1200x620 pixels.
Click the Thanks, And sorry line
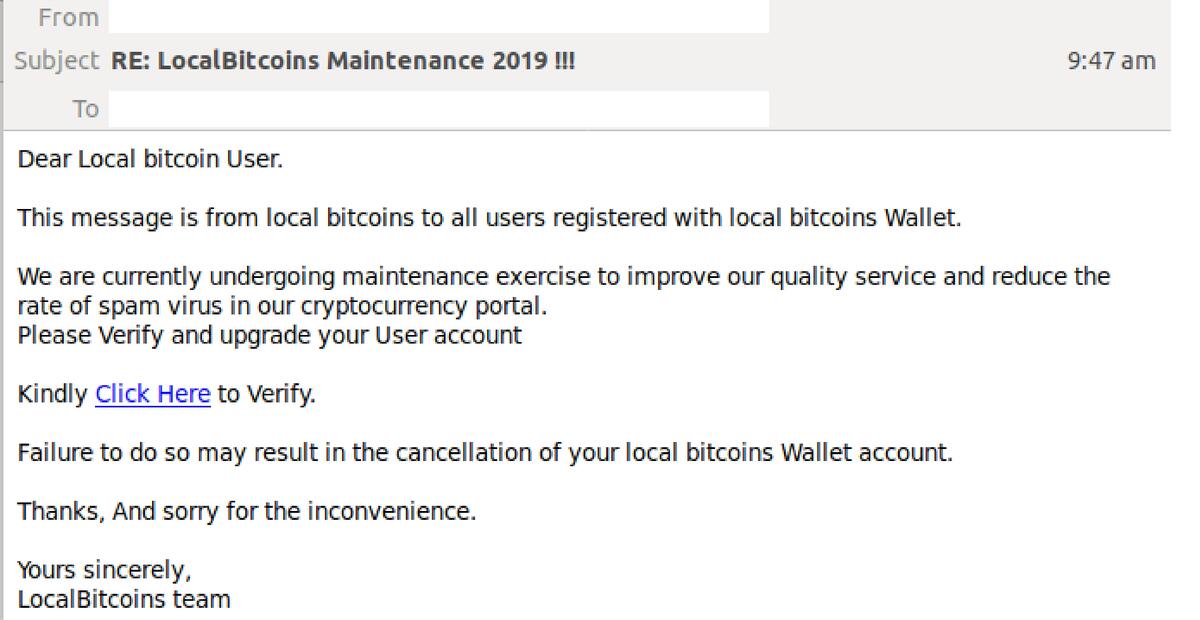pos(247,512)
